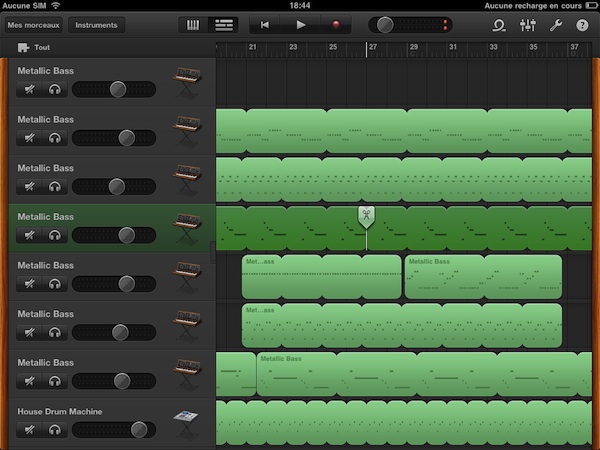Mute the second Metallic Bass track
Image resolution: width=600 pixels, height=450 pixels.
click(29, 138)
